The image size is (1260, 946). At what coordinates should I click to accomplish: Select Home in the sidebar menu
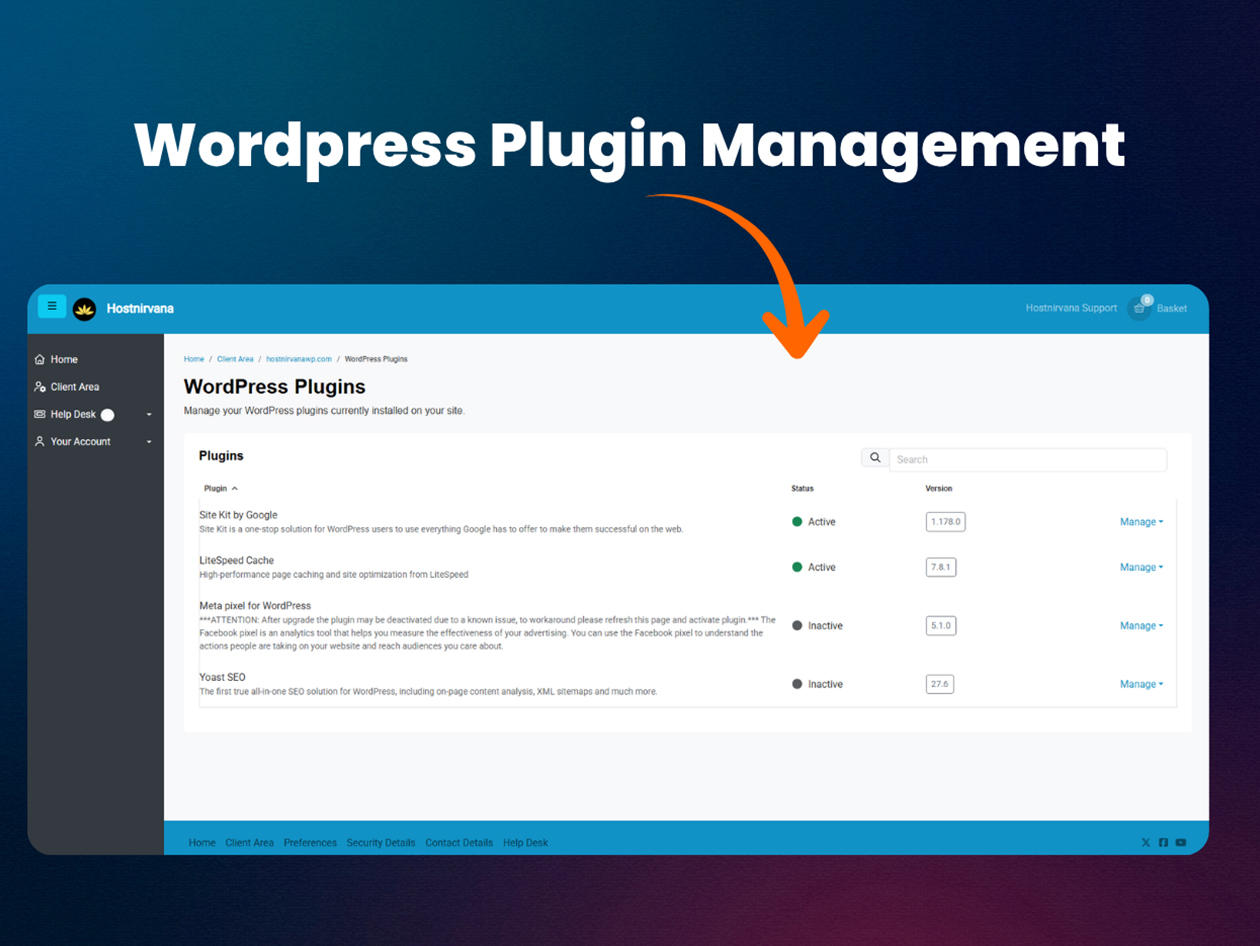(64, 359)
